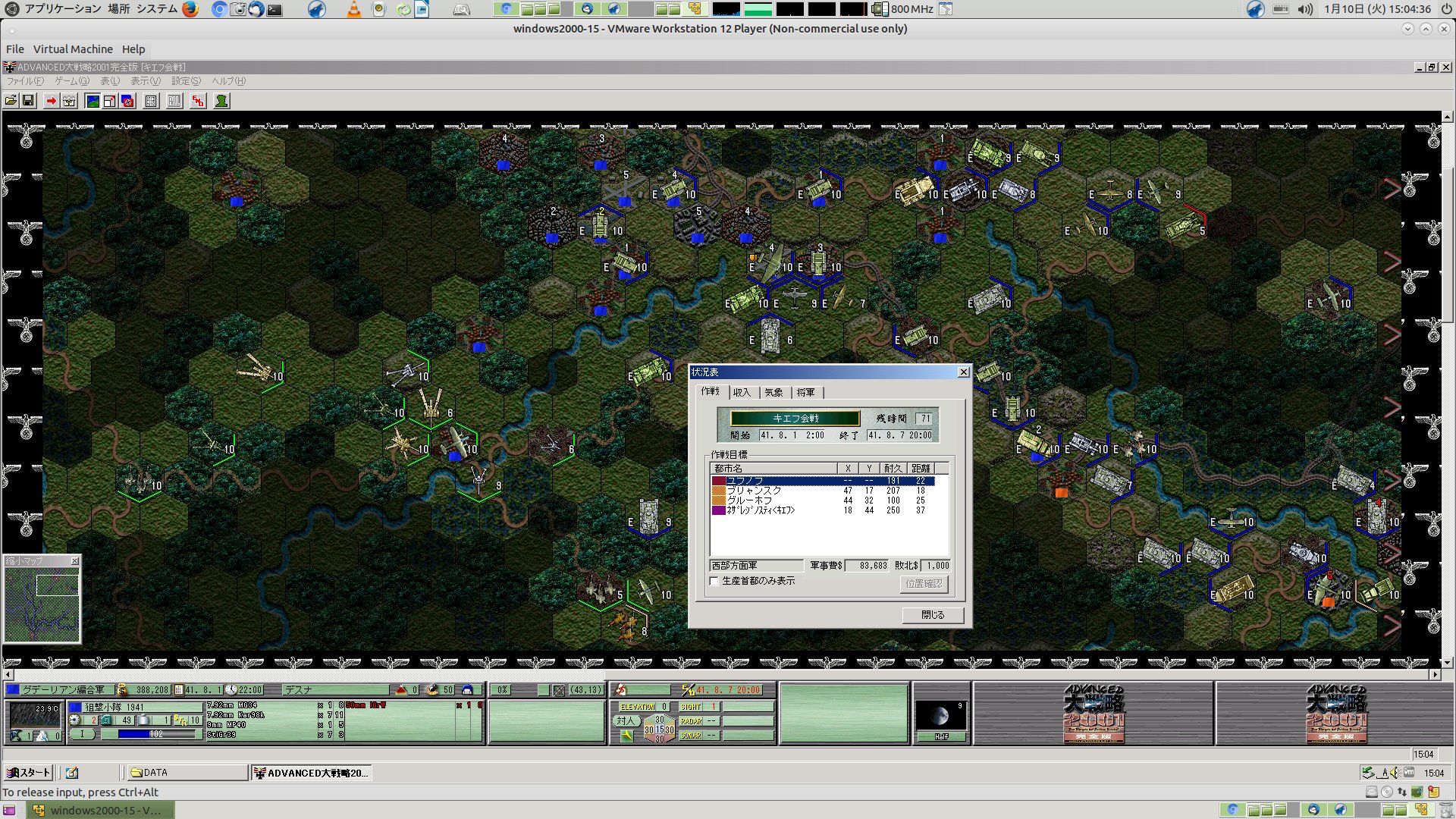The width and height of the screenshot is (1456, 819).
Task: Click the windows2000-15 task in the bottom panel
Action: pos(101,811)
